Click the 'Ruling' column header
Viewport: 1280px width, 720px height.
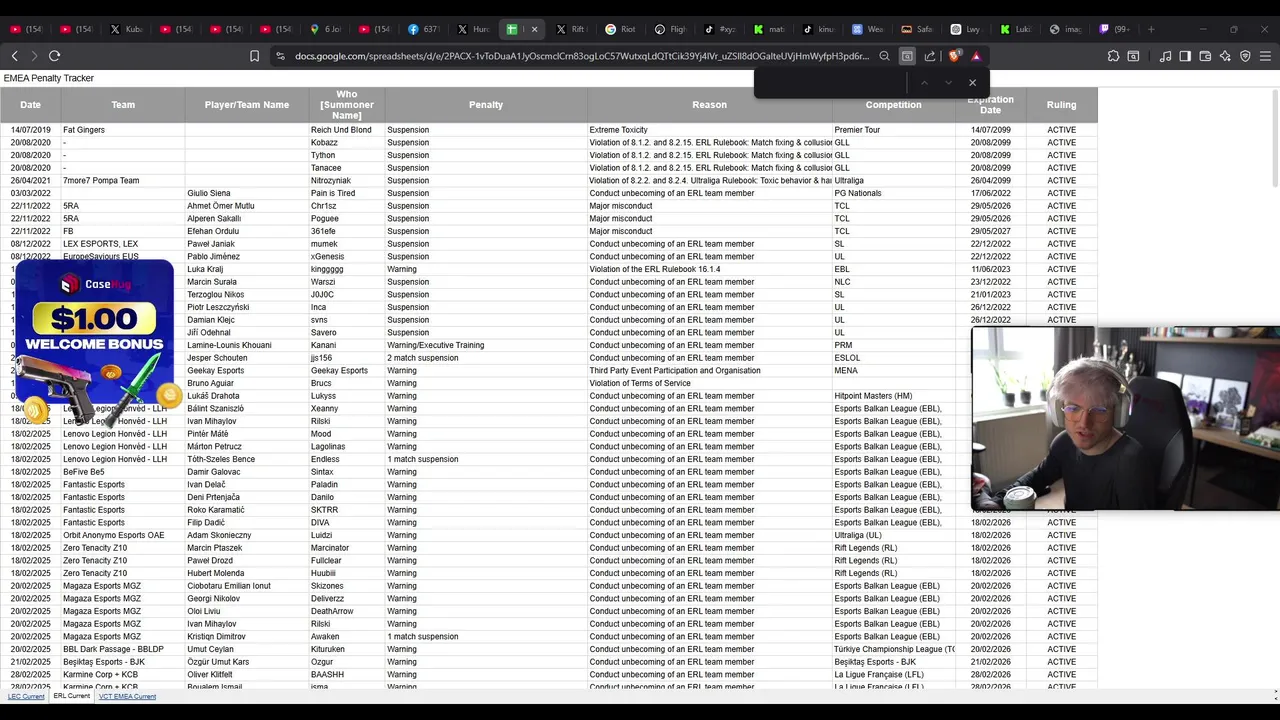[1062, 105]
